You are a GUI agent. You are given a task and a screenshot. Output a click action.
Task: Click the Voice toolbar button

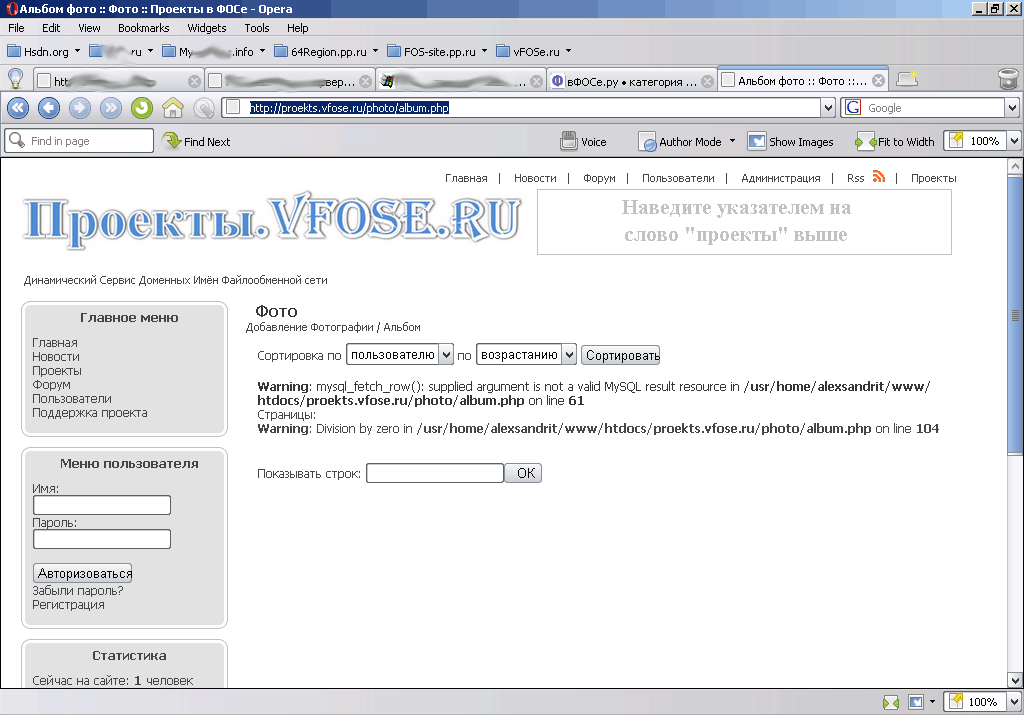[584, 142]
